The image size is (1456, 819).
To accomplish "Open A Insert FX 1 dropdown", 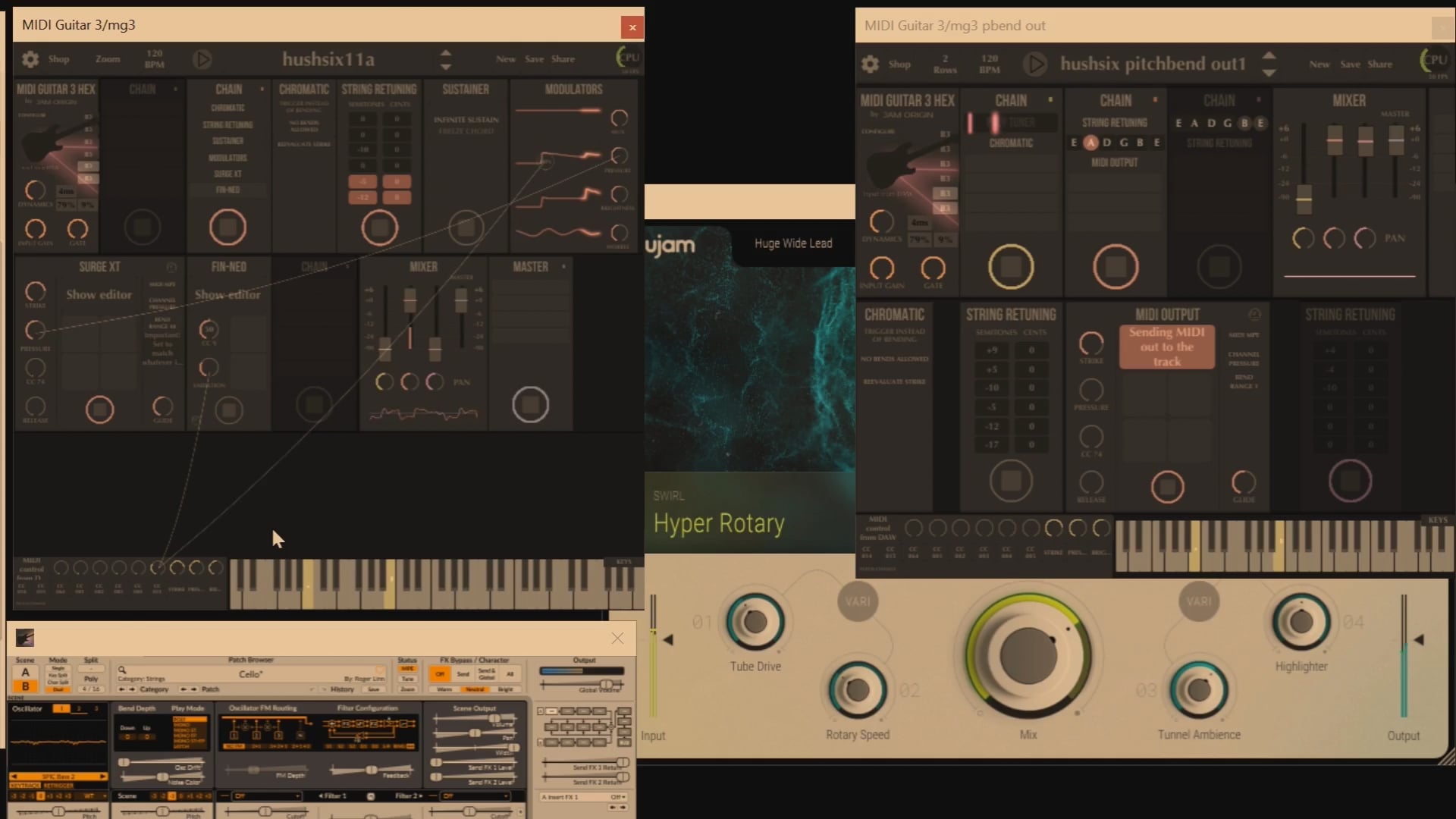I will point(582,797).
